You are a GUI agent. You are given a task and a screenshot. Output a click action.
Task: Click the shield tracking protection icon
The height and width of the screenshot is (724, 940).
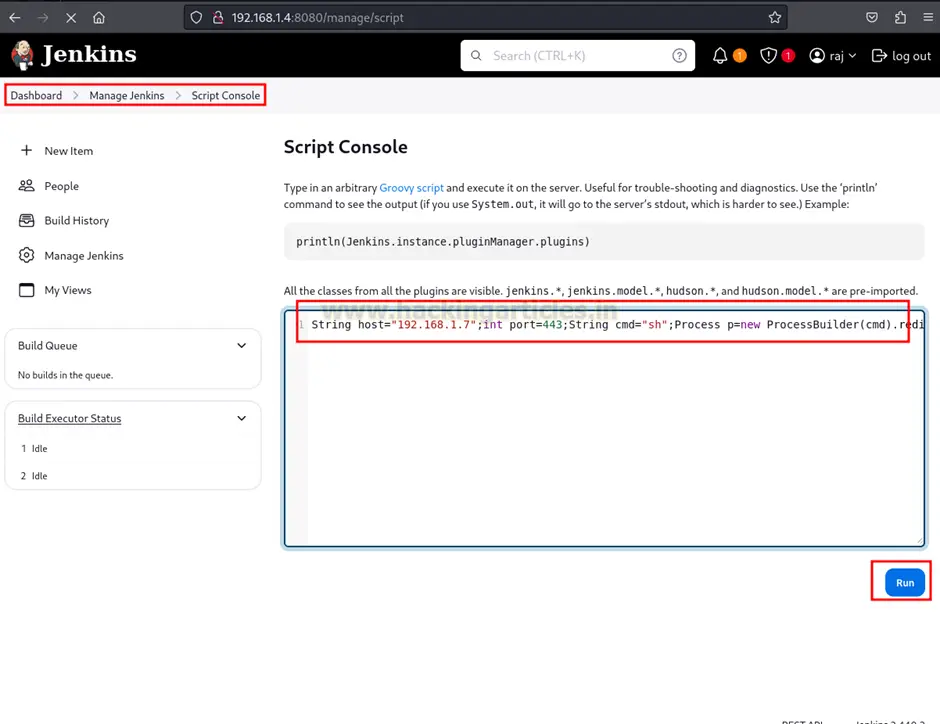196,18
